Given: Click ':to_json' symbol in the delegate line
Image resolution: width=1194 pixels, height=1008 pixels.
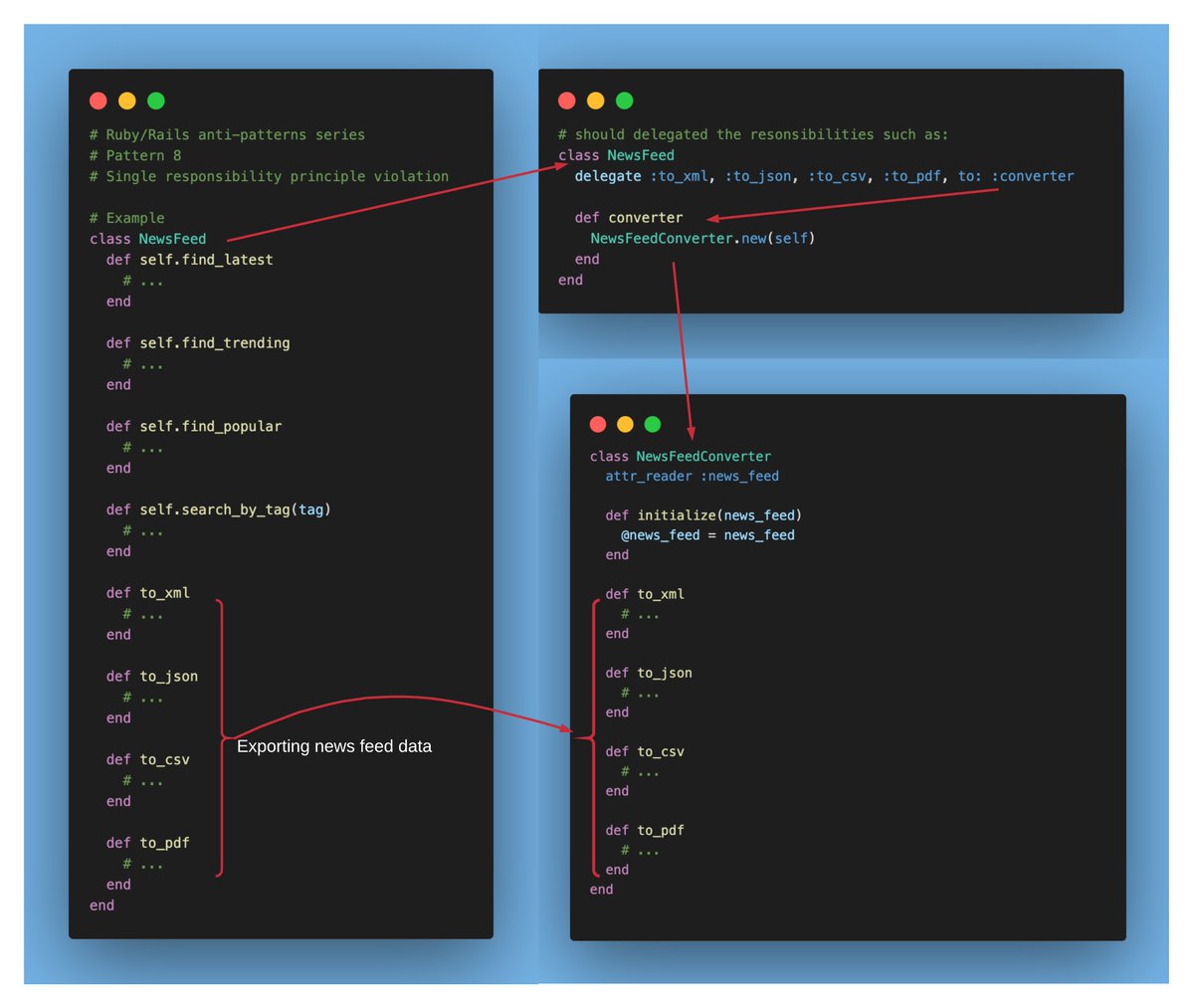Looking at the screenshot, I should tap(759, 176).
